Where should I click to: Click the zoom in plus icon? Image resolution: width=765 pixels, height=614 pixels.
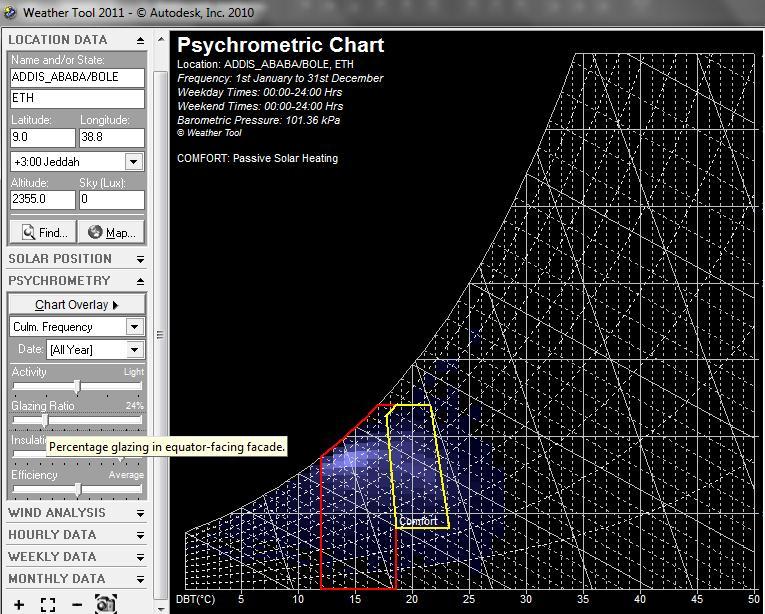click(19, 604)
